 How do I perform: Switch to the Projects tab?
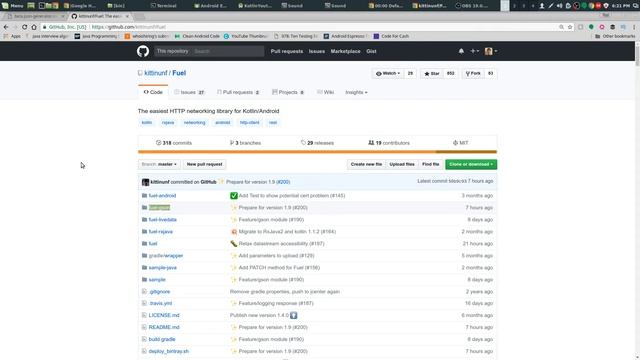coord(288,92)
